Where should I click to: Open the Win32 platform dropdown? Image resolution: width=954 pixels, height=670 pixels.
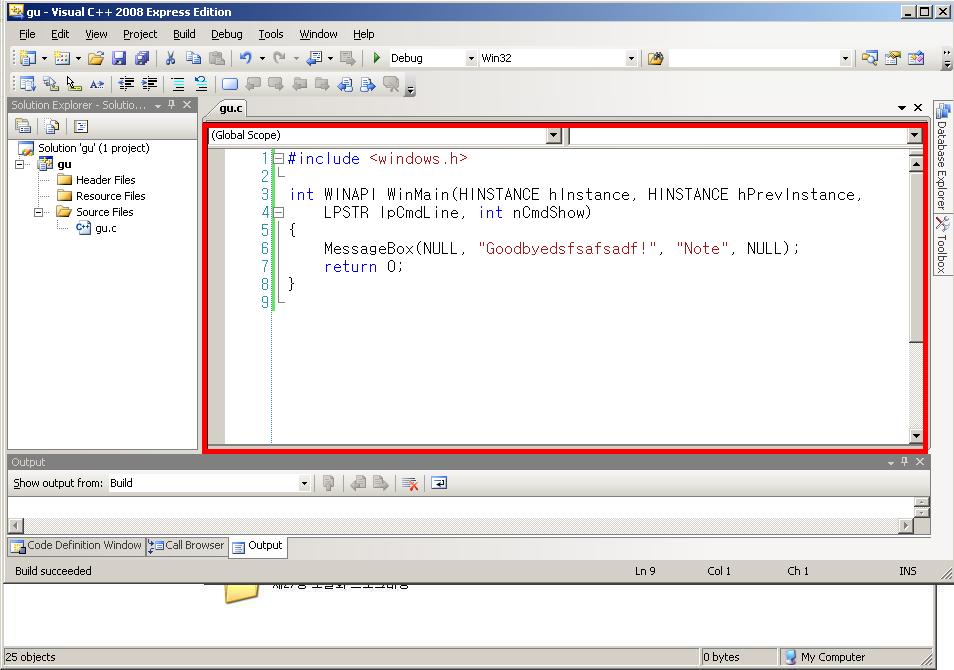[631, 58]
